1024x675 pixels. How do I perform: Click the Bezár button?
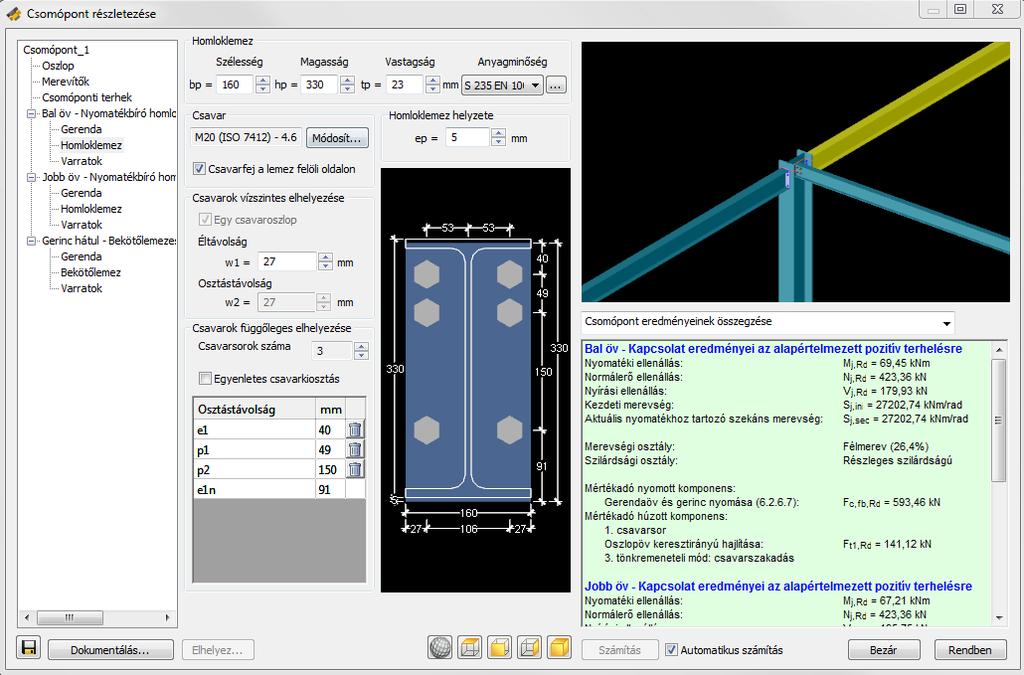(x=884, y=650)
